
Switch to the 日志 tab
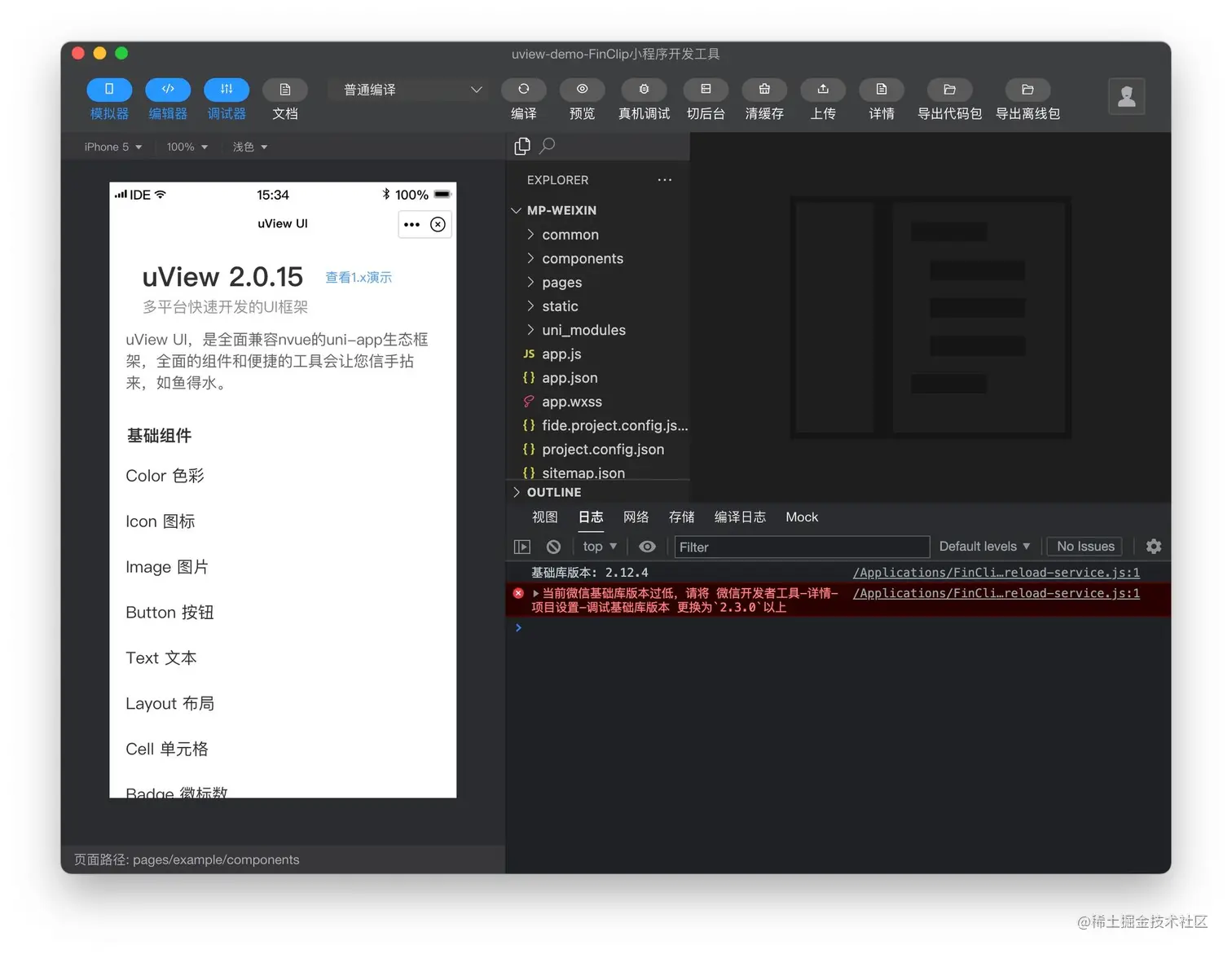point(591,517)
